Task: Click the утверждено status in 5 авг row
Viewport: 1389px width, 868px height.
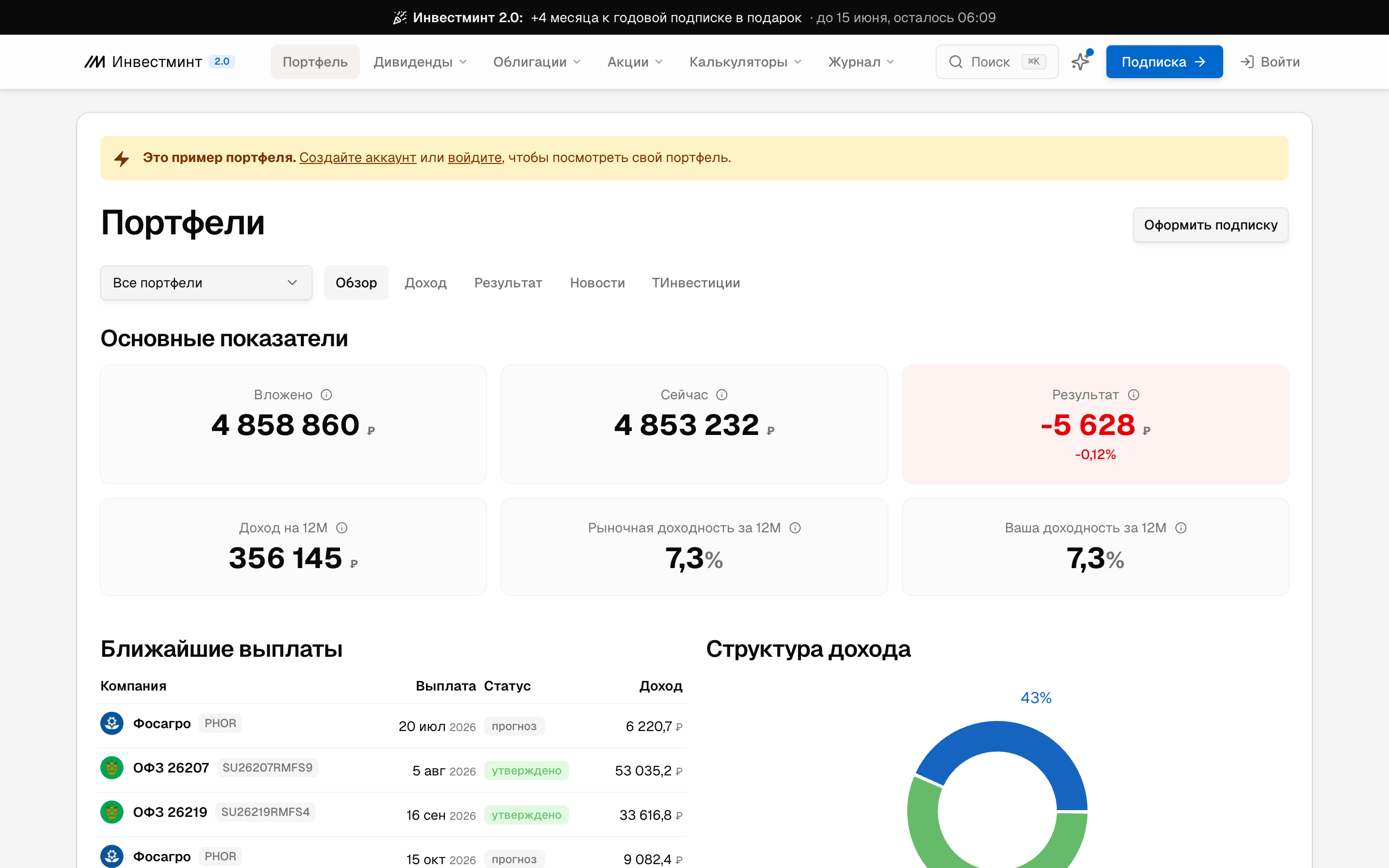Action: (x=526, y=771)
